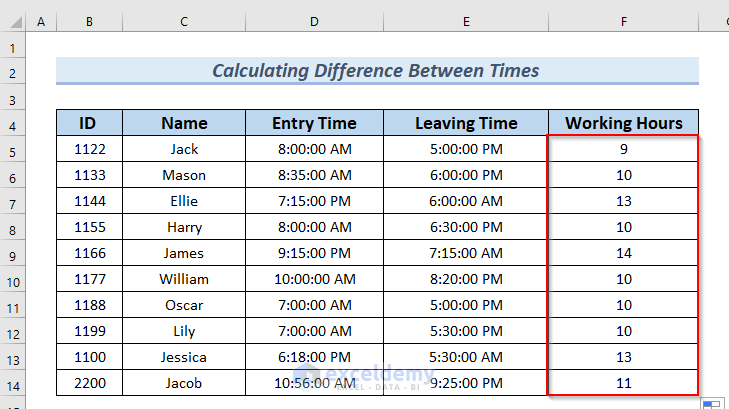The width and height of the screenshot is (729, 409).
Task: Click Mason's entry time 8:35:00 AM
Action: click(314, 176)
